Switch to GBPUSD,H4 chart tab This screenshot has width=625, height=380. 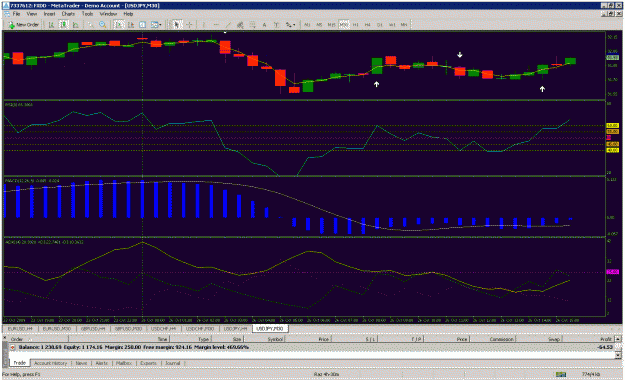click(x=93, y=329)
